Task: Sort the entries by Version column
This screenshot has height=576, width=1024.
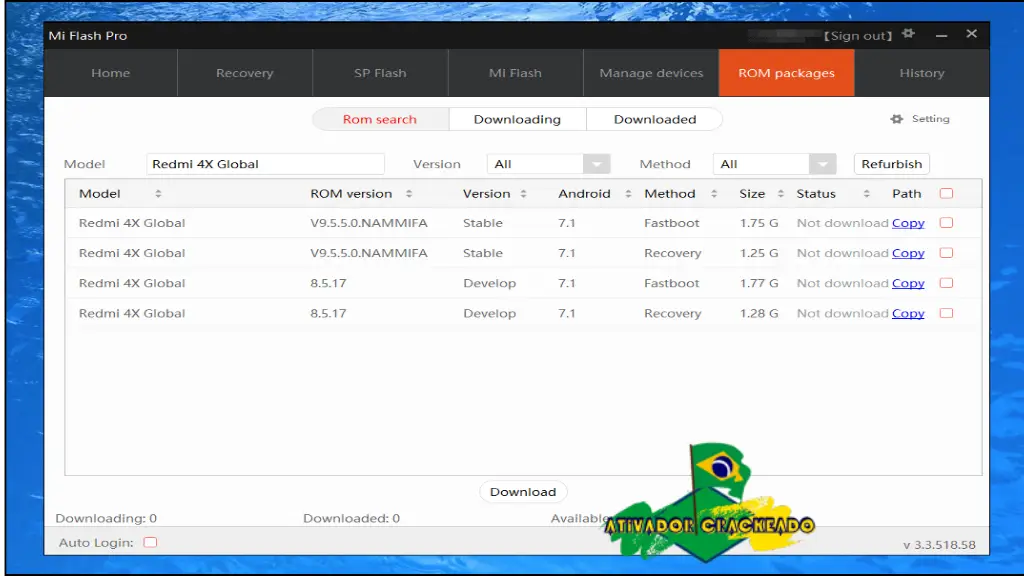Action: (x=523, y=193)
